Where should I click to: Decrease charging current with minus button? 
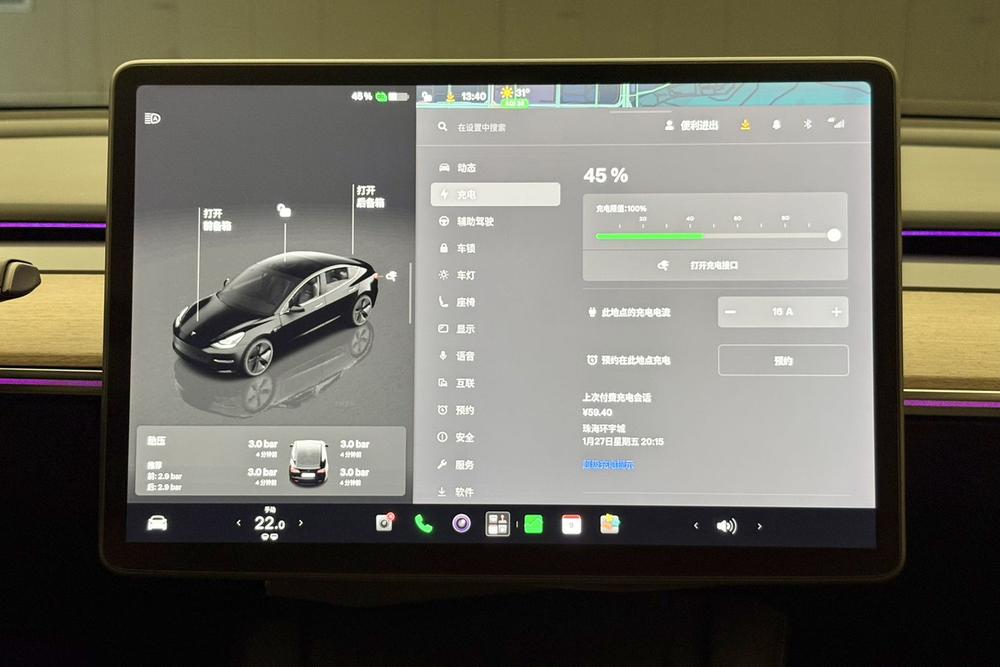point(731,312)
